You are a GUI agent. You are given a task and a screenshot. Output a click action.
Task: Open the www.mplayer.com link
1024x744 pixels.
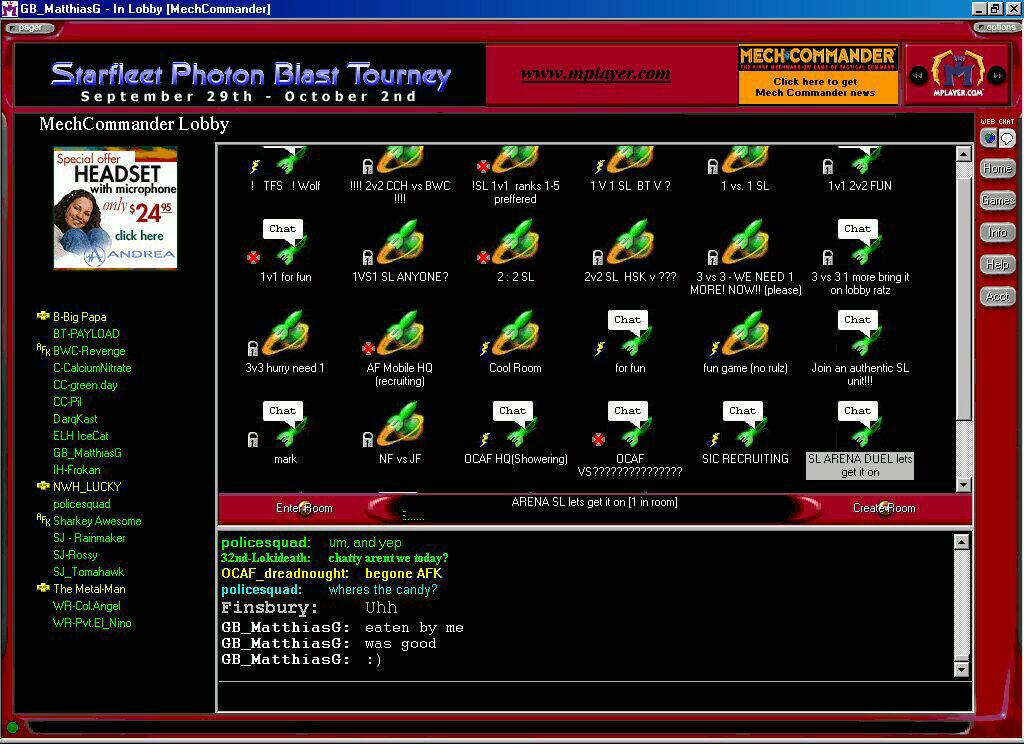596,74
